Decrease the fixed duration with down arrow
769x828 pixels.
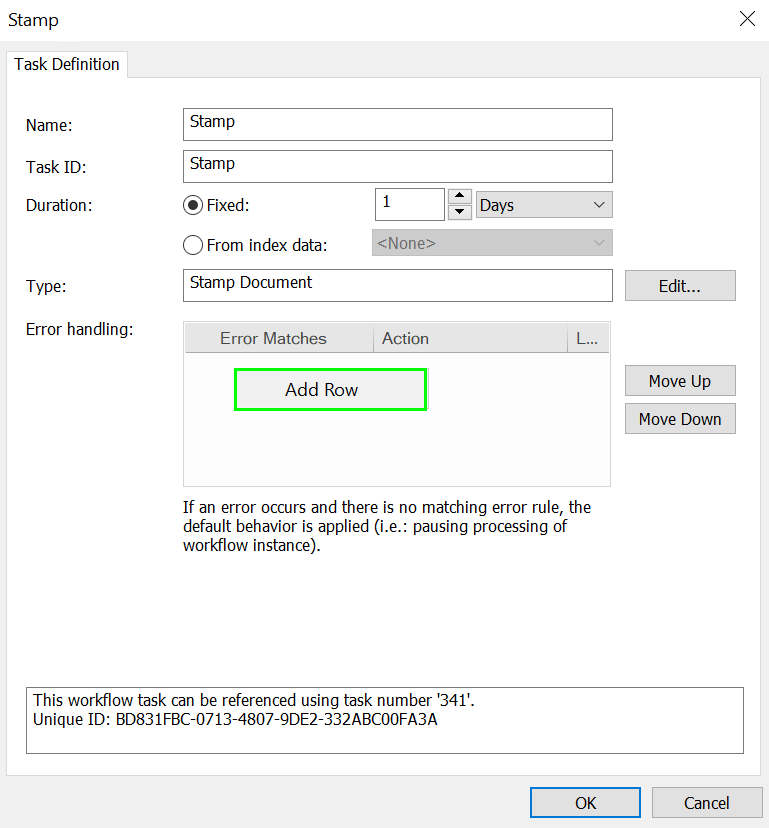[x=459, y=212]
